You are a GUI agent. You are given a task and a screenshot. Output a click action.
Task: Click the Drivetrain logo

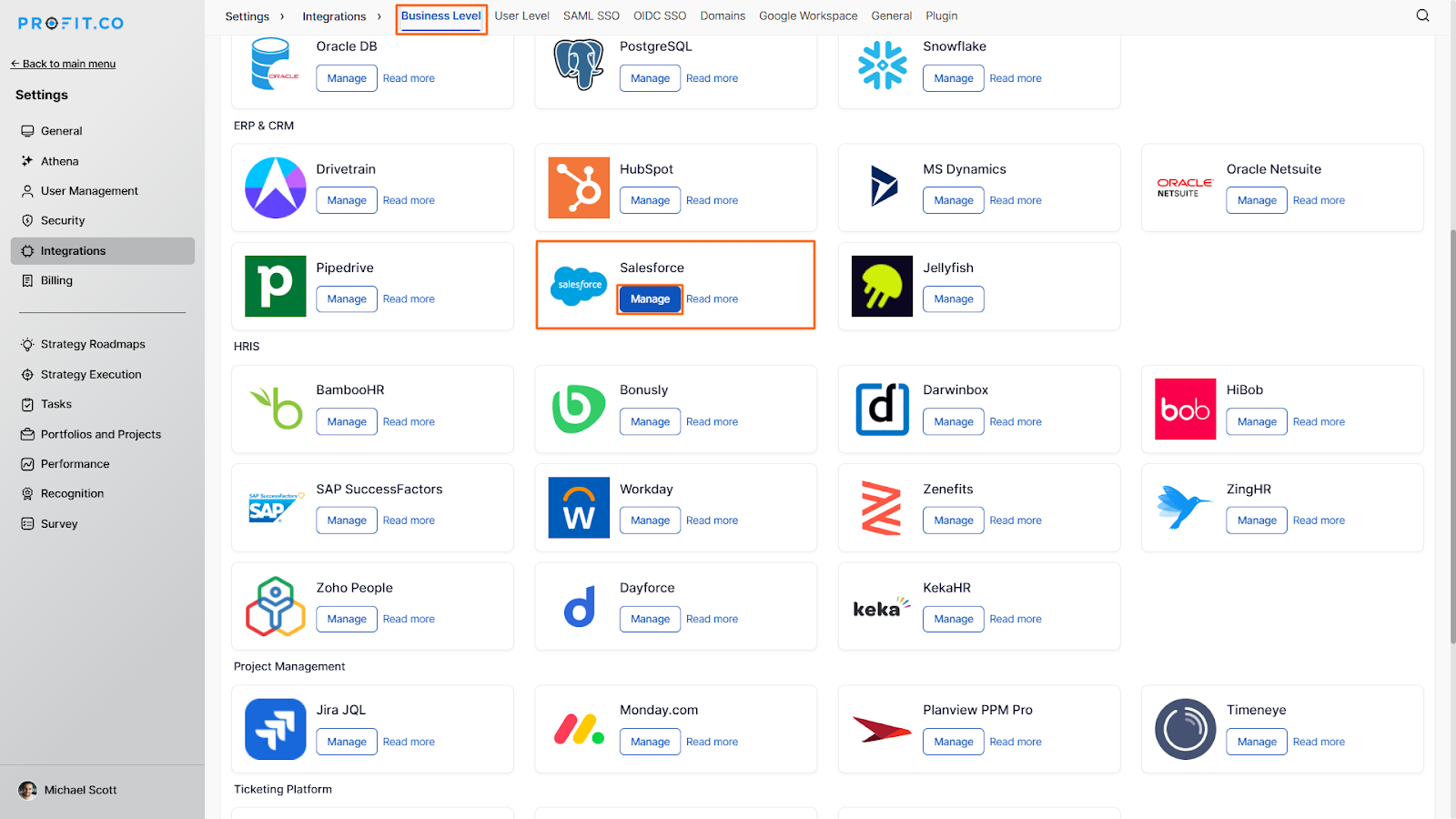point(276,187)
